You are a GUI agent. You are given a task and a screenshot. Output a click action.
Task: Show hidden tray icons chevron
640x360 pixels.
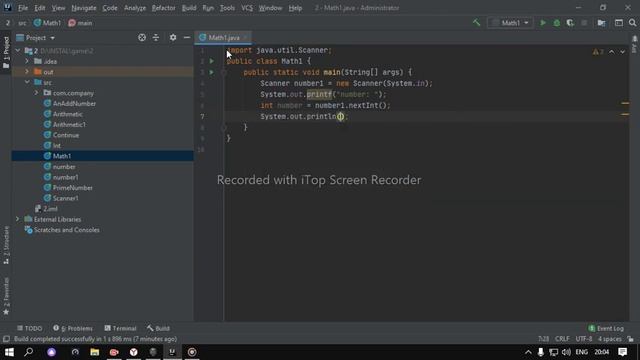coord(528,352)
